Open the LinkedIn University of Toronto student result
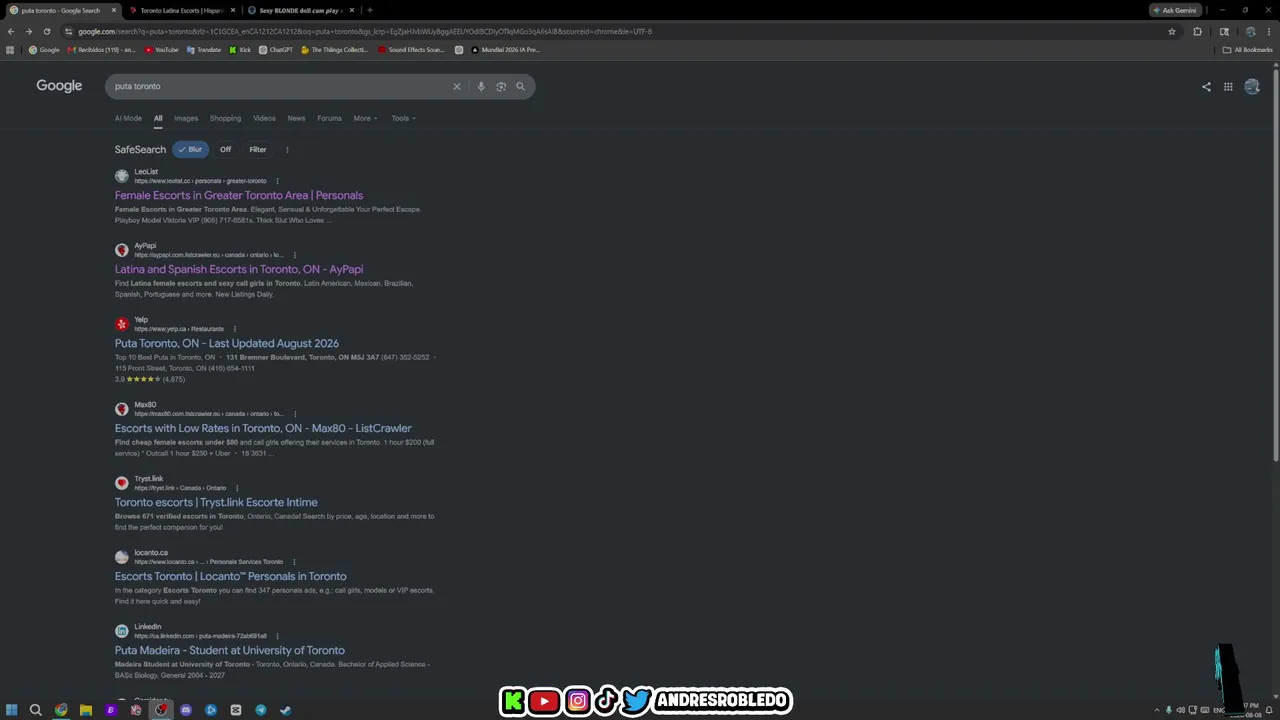 click(230, 650)
